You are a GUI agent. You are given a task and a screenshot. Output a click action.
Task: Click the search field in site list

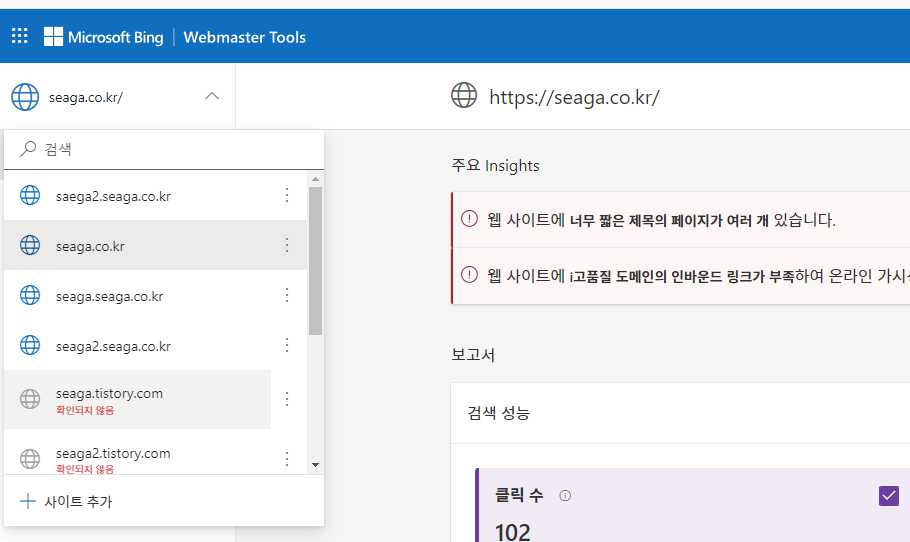click(164, 149)
